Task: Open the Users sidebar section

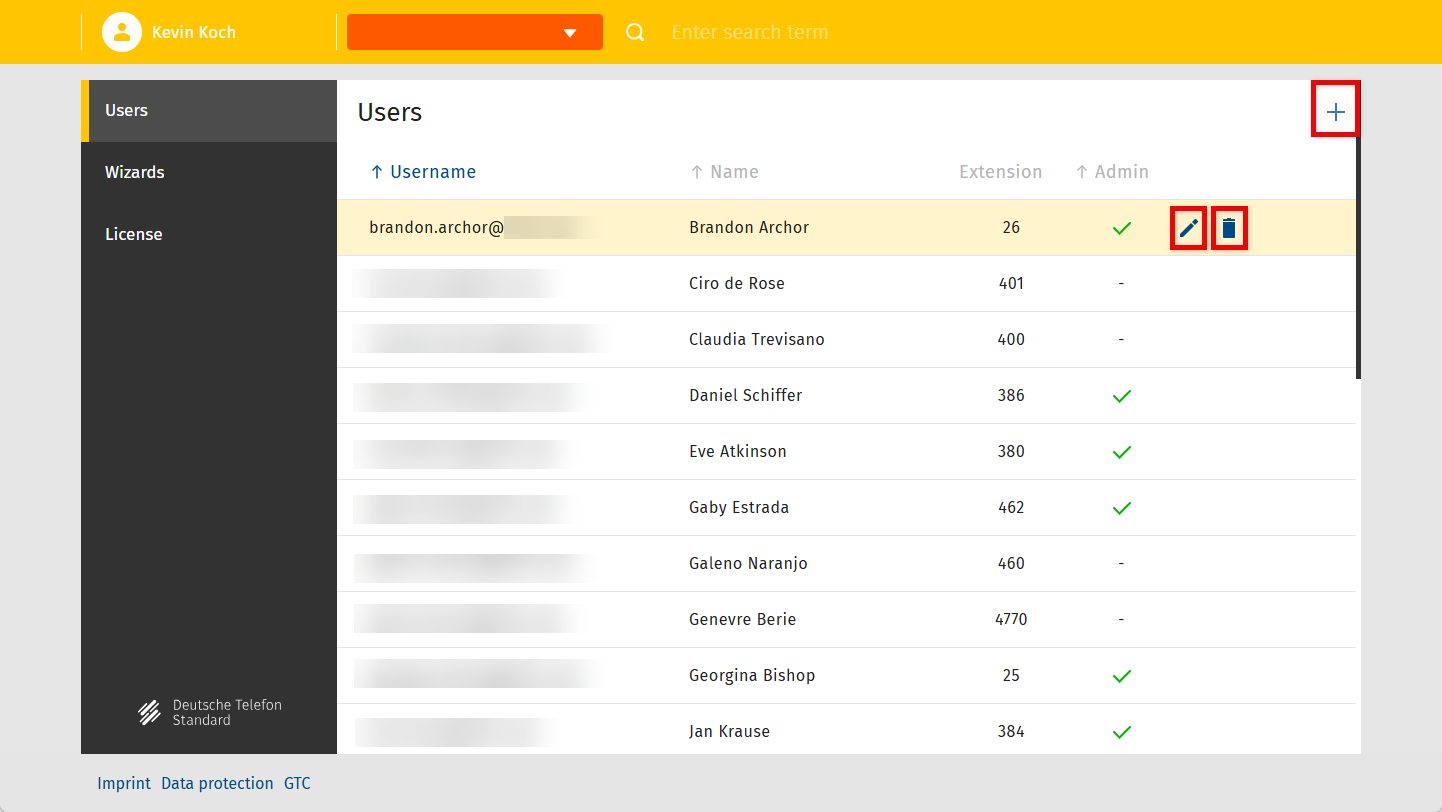Action: click(127, 111)
